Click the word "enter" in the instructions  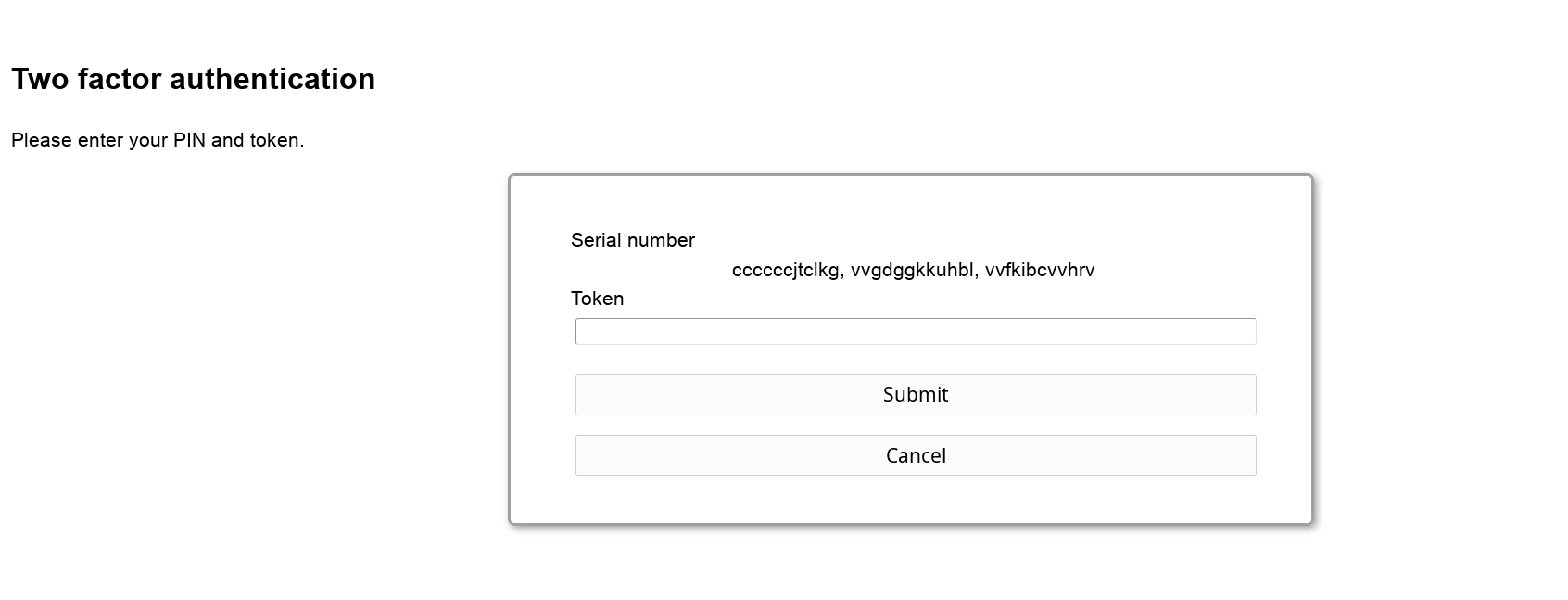click(x=100, y=140)
